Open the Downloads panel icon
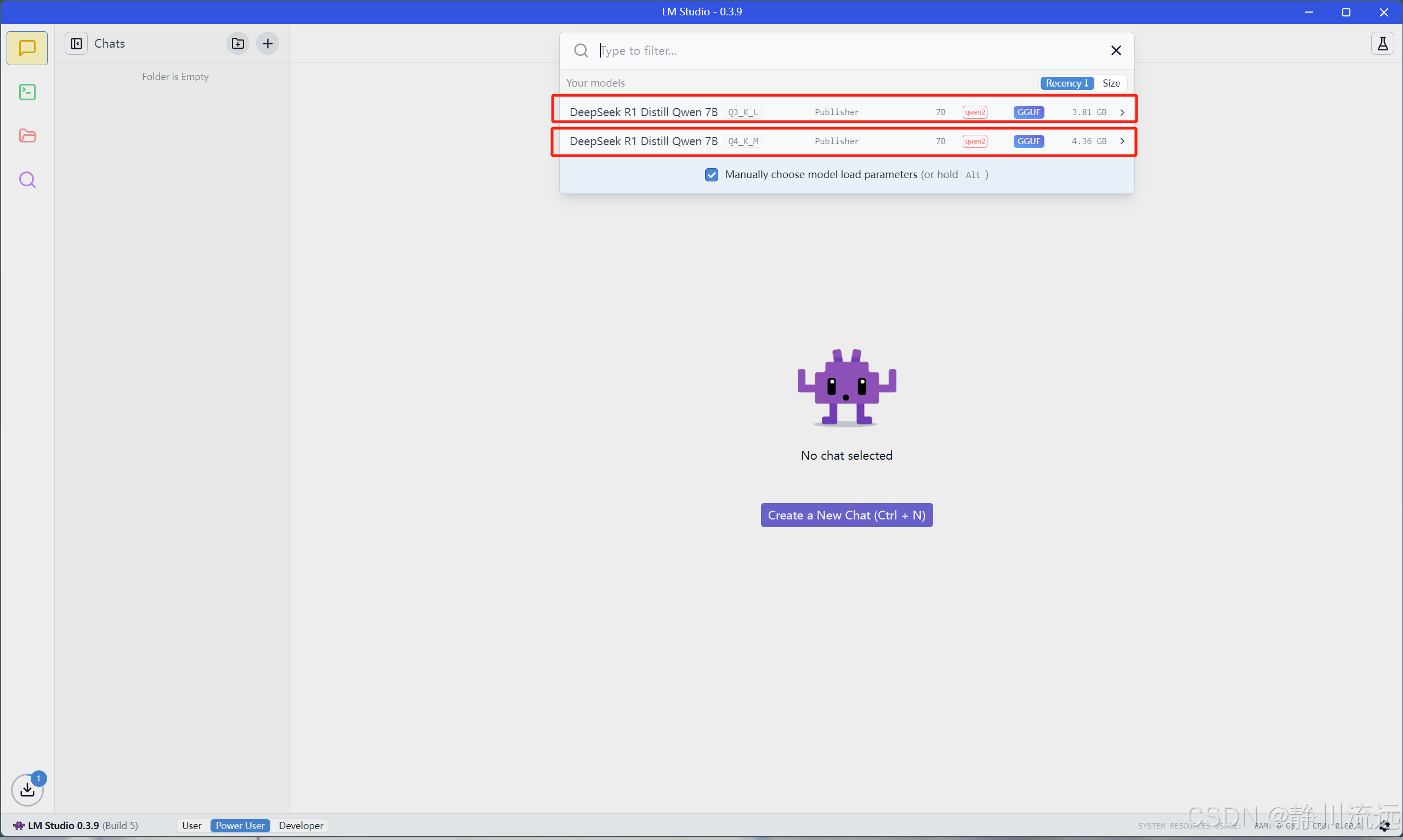 tap(27, 790)
